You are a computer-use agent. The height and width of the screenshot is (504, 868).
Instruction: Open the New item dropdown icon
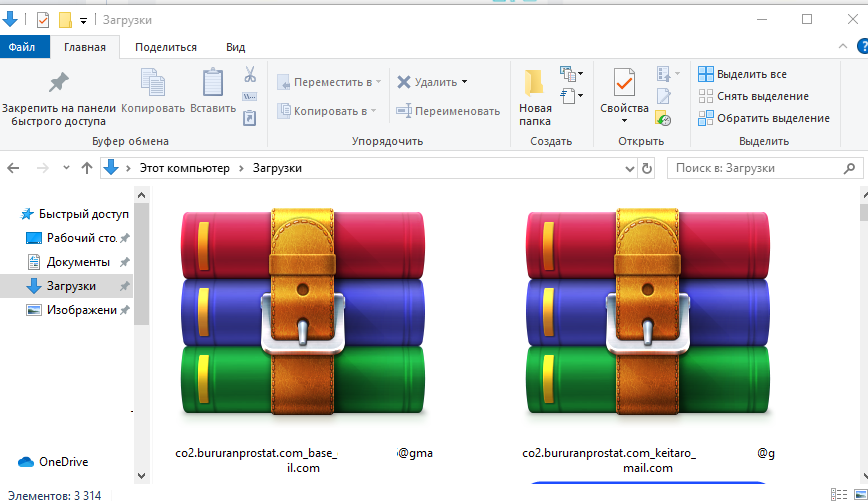pos(572,74)
